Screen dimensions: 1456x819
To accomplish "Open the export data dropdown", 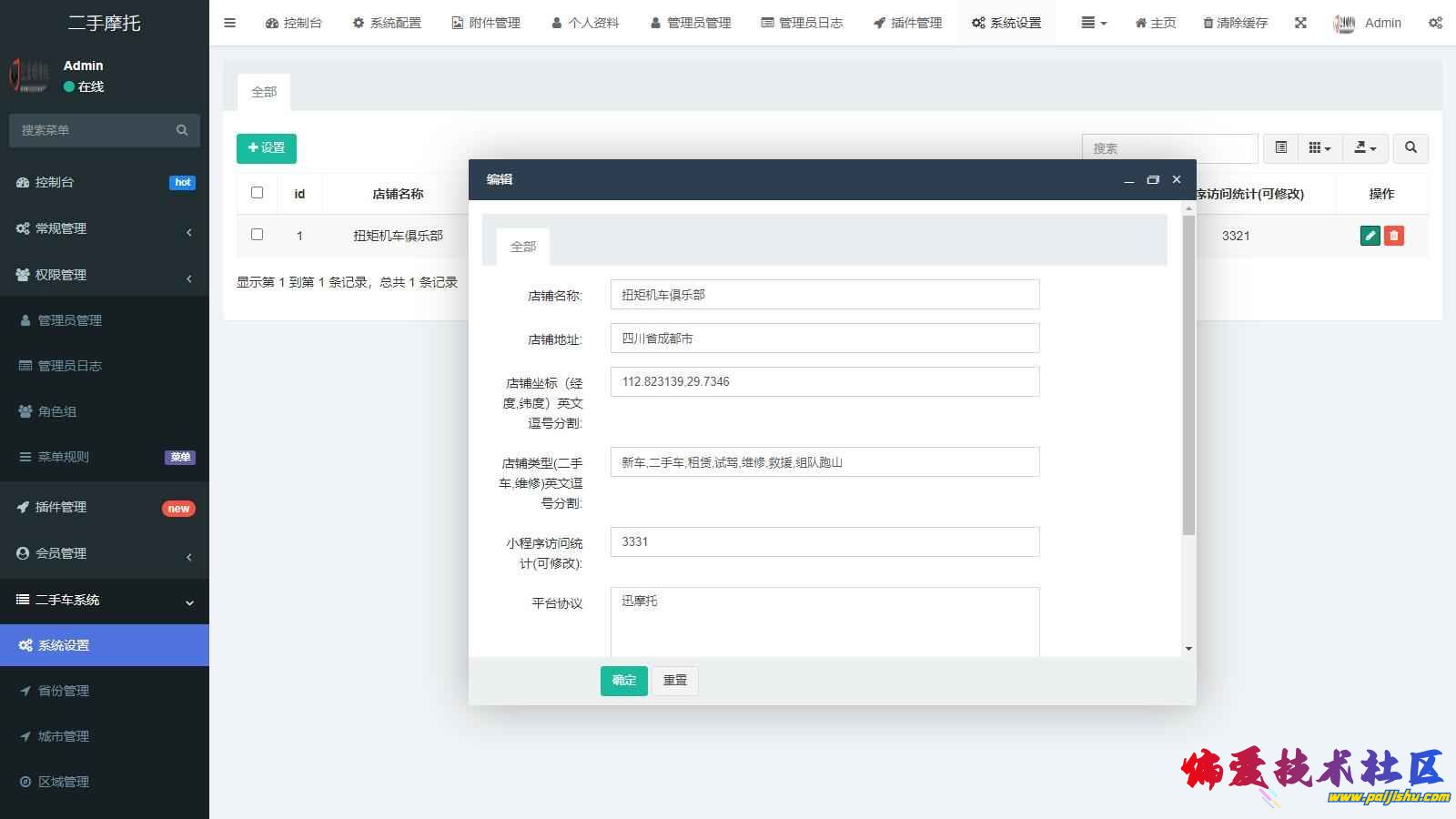I will point(1365,147).
